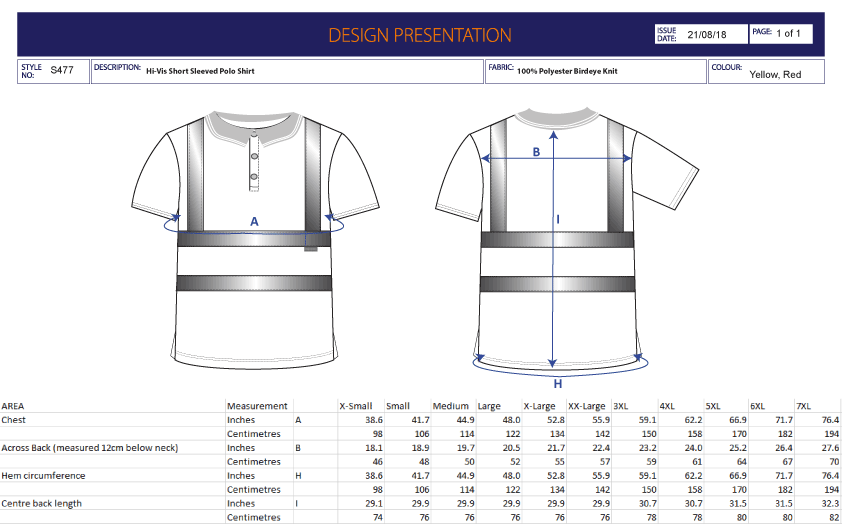Select the 'X-Small' size header

(x=355, y=406)
